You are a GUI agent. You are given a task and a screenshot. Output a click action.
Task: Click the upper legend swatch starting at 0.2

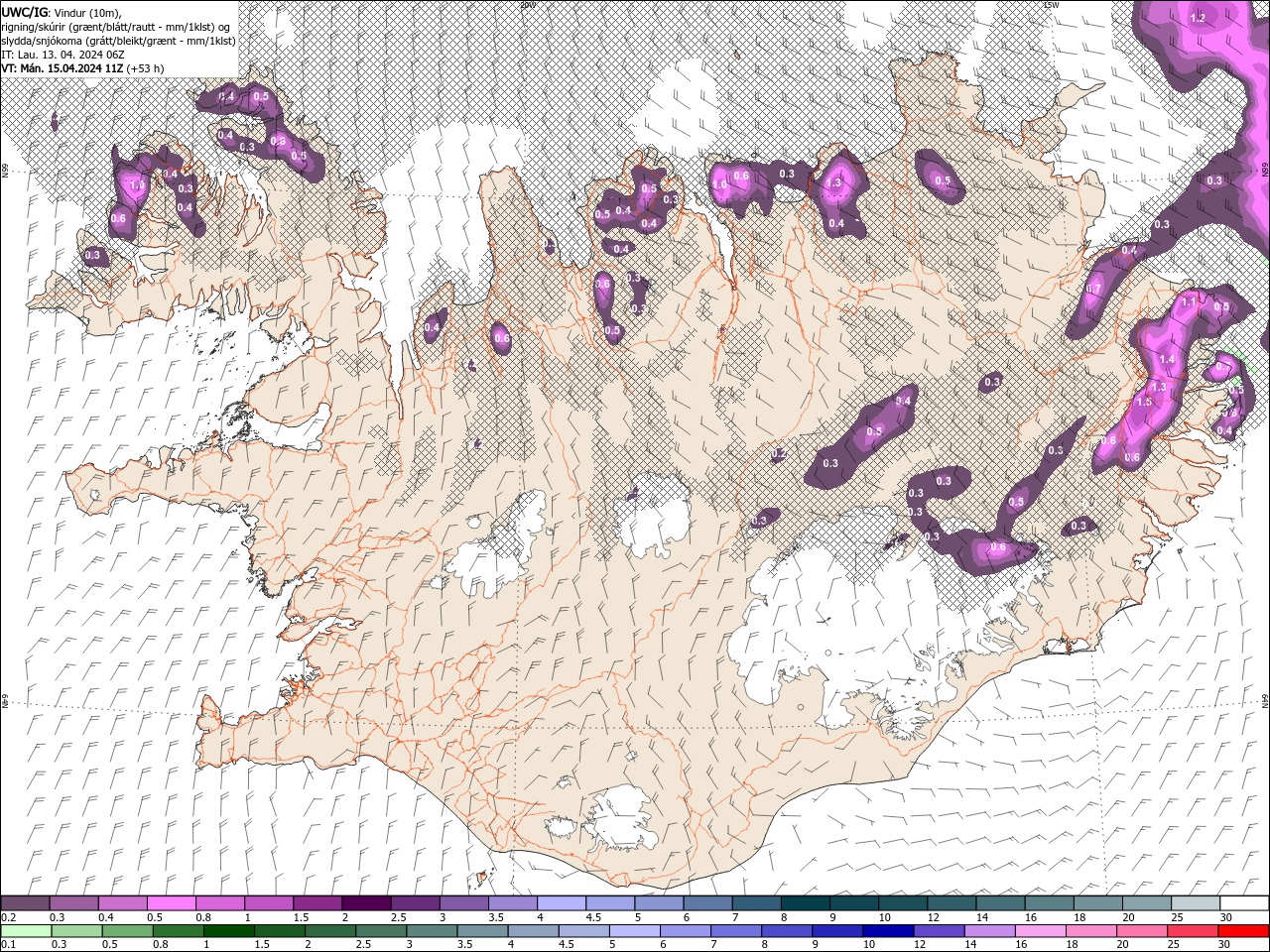point(25,903)
